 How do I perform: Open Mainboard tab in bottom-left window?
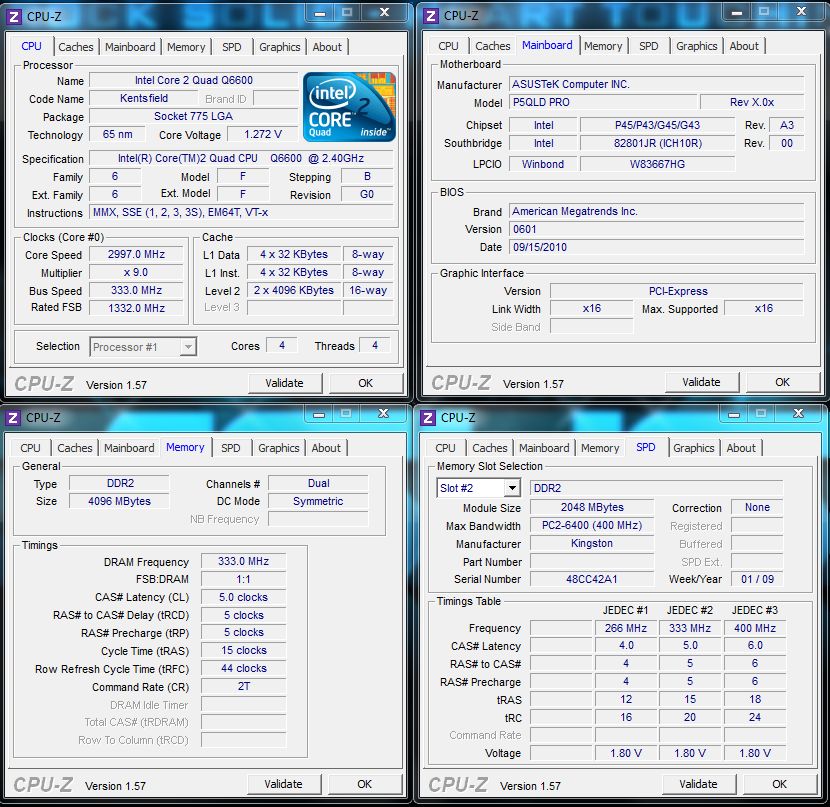[x=129, y=448]
